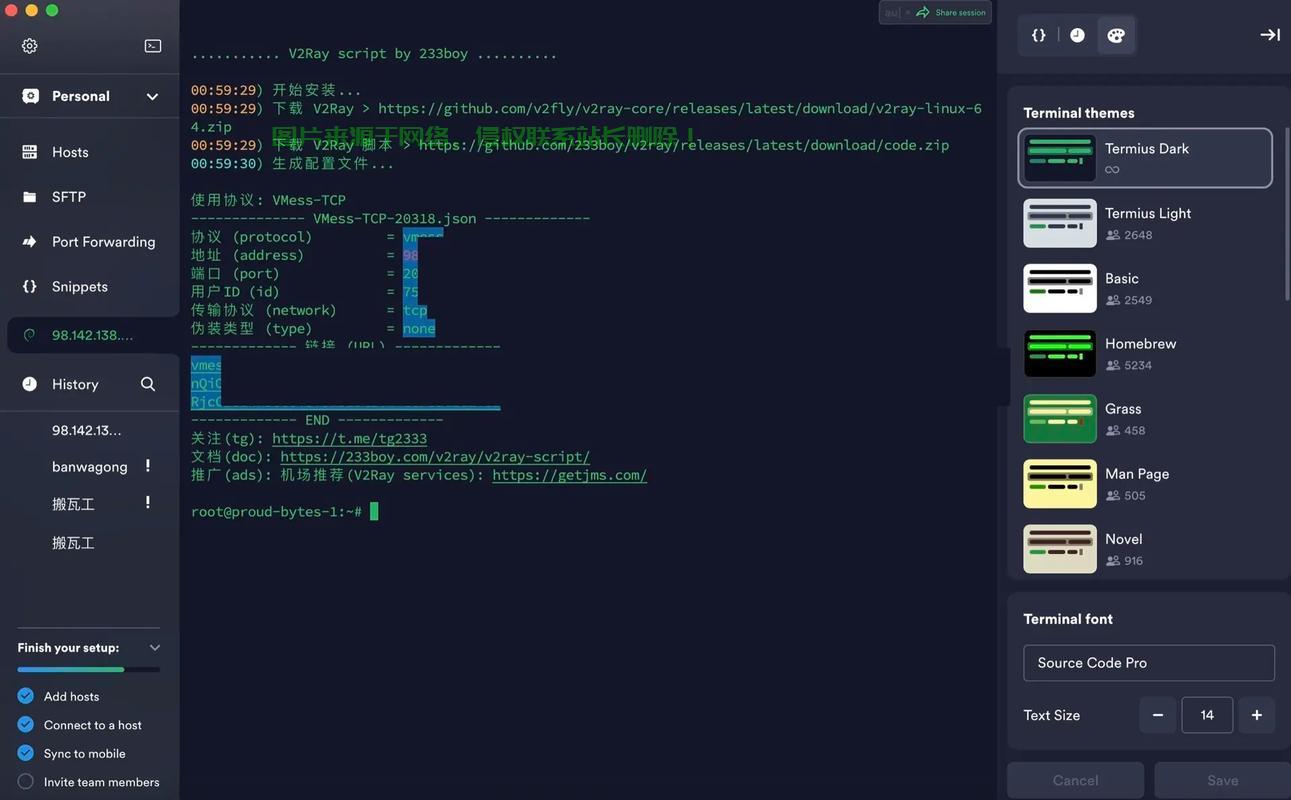Image resolution: width=1291 pixels, height=800 pixels.
Task: Click the Cancel button
Action: [x=1076, y=780]
